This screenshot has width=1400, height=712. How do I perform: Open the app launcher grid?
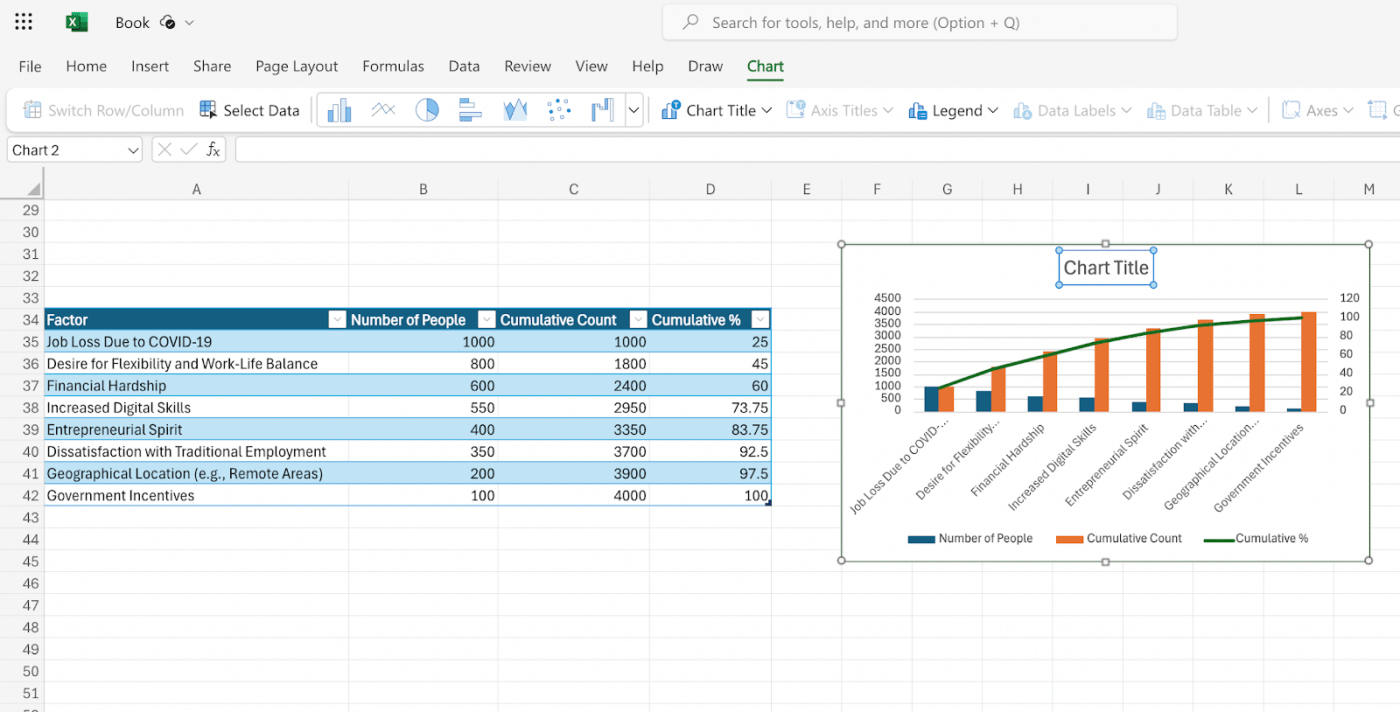pos(24,22)
